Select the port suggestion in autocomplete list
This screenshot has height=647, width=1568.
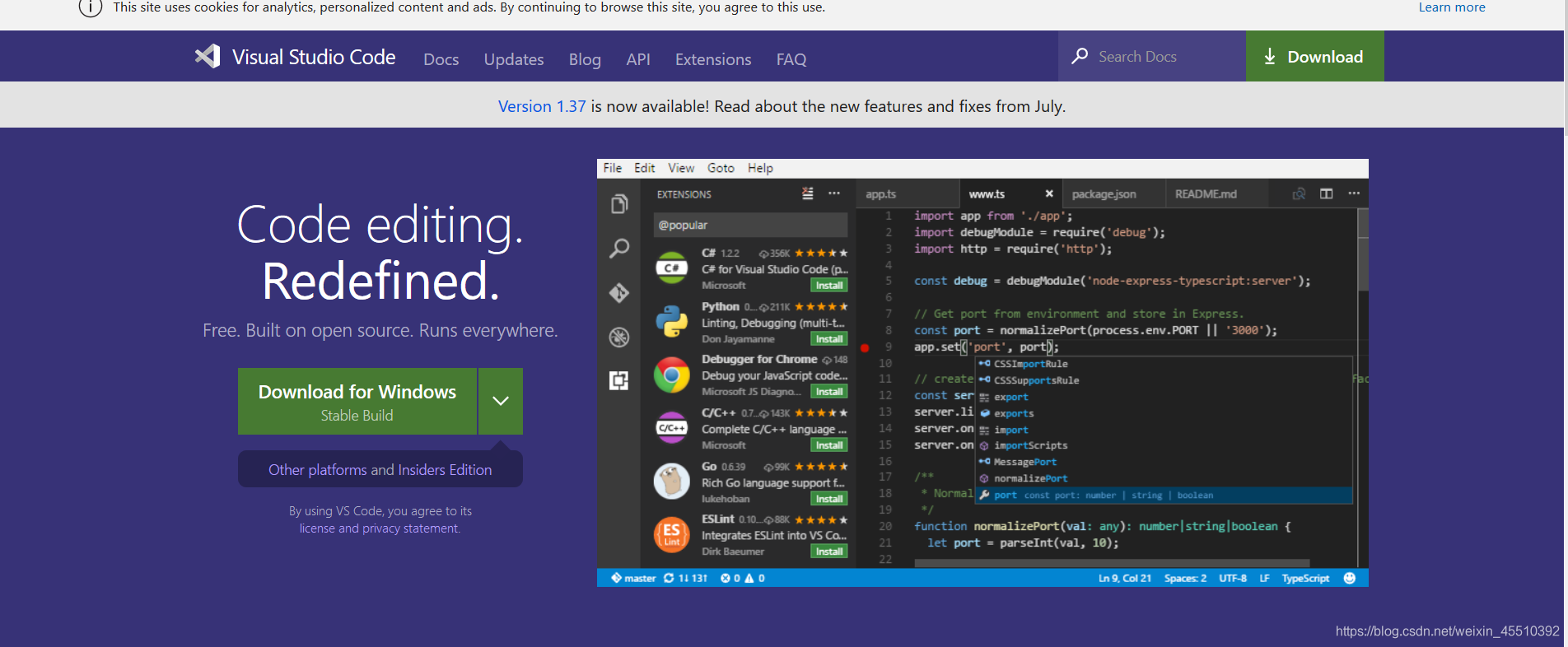pyautogui.click(x=1164, y=495)
